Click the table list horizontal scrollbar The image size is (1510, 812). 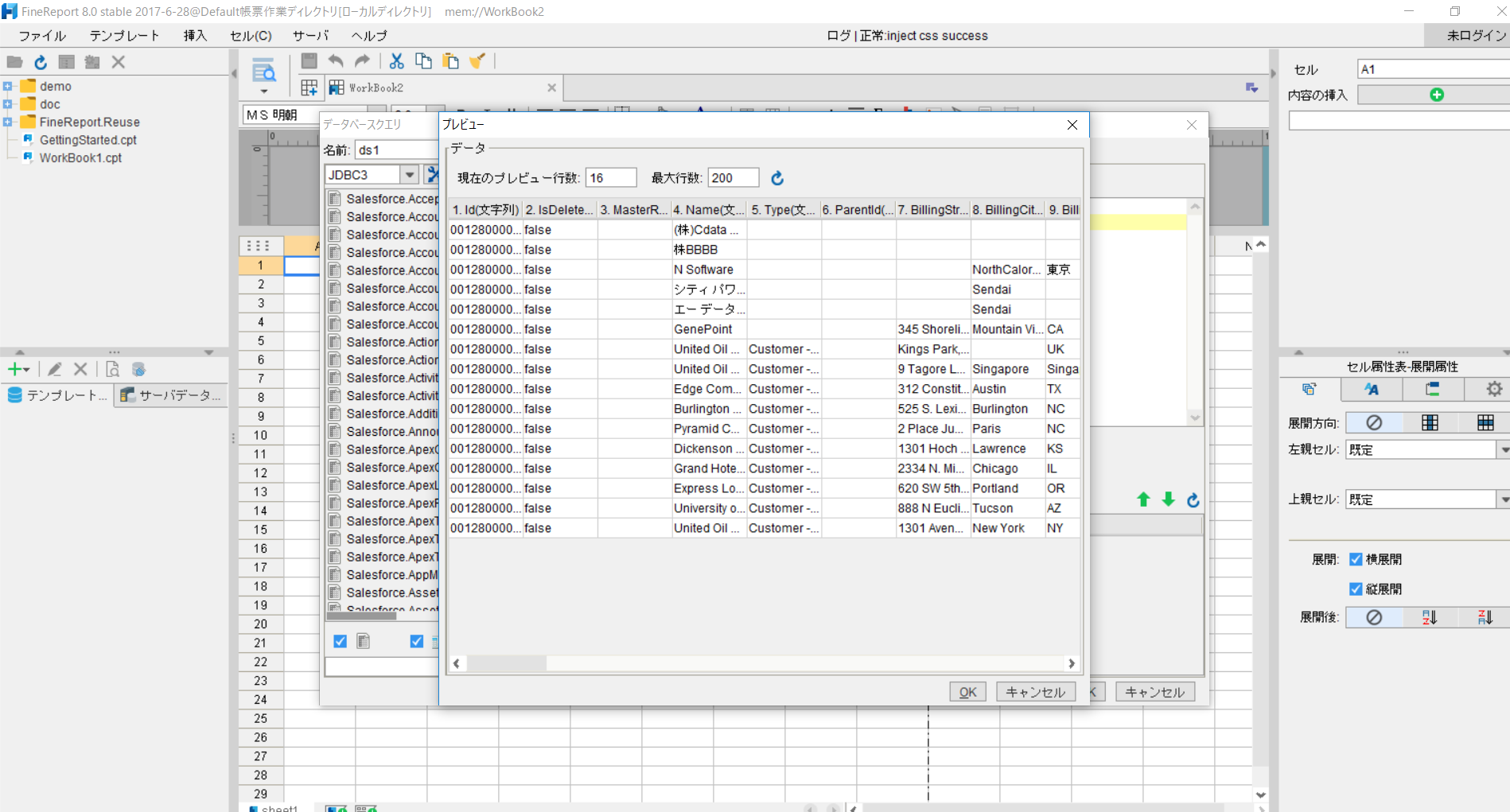pos(361,615)
